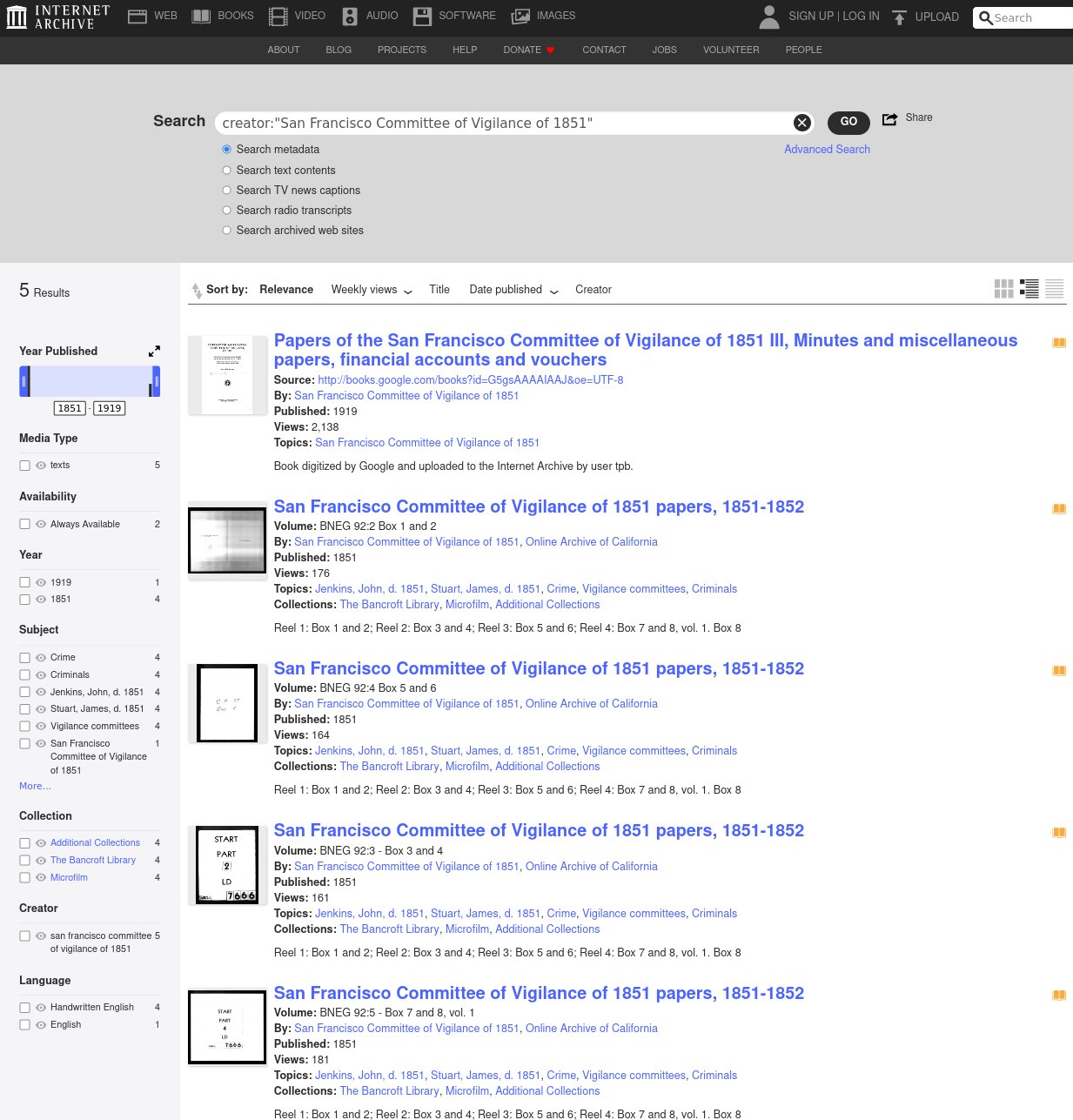This screenshot has width=1073, height=1120.
Task: Open the Advanced Search link
Action: pos(827,150)
